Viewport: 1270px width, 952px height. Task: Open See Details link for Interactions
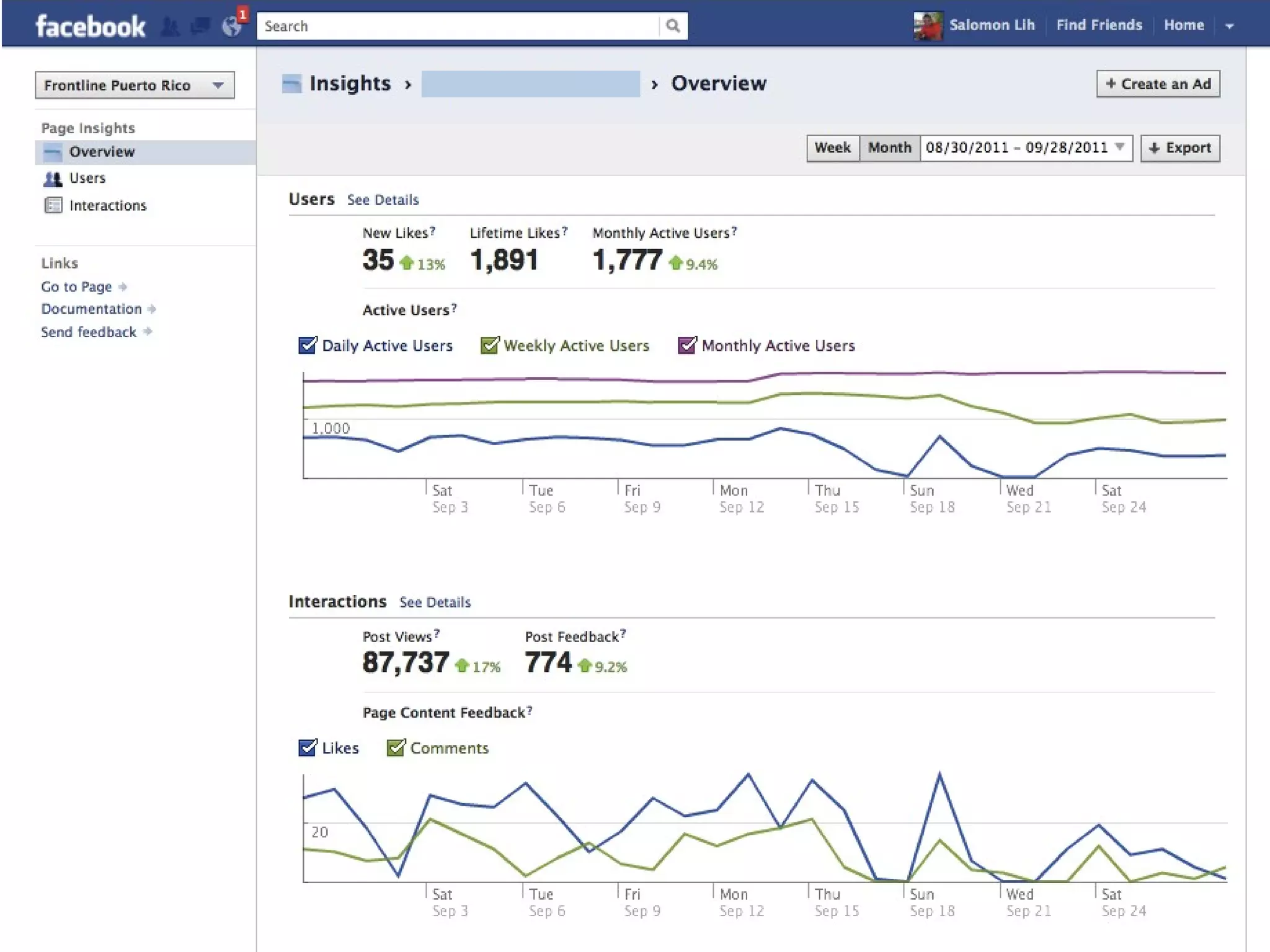(x=435, y=602)
